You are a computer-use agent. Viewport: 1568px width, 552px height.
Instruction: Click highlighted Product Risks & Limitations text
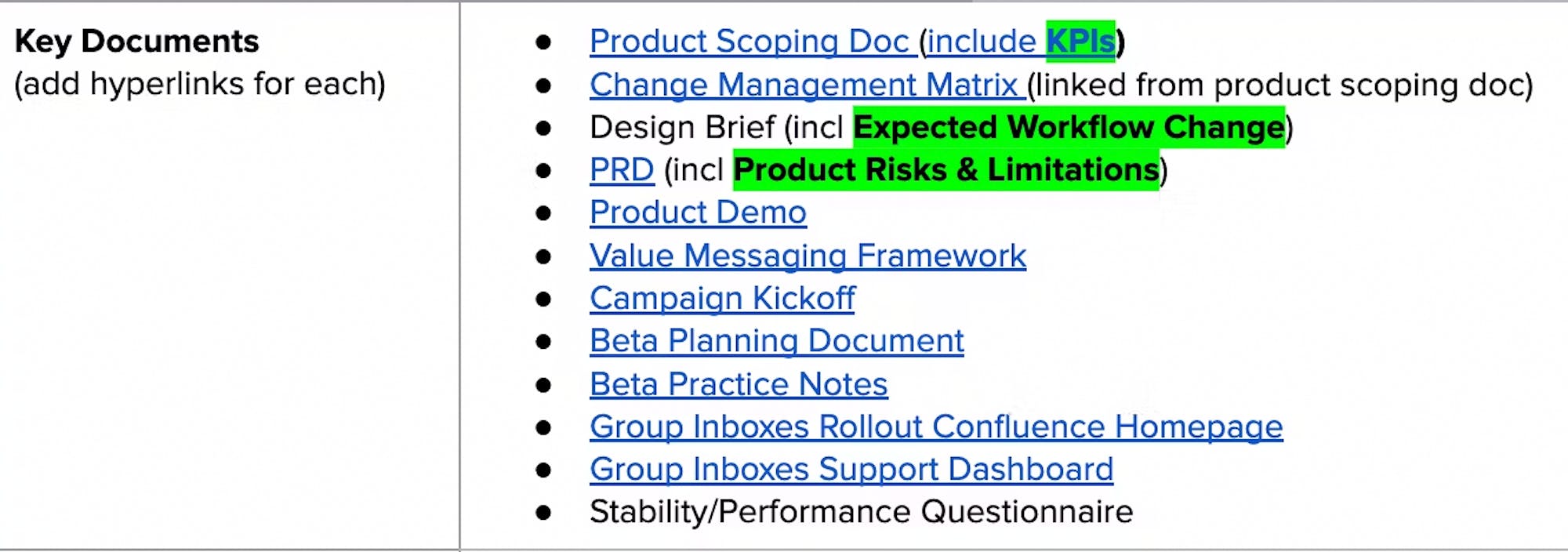[x=946, y=169]
